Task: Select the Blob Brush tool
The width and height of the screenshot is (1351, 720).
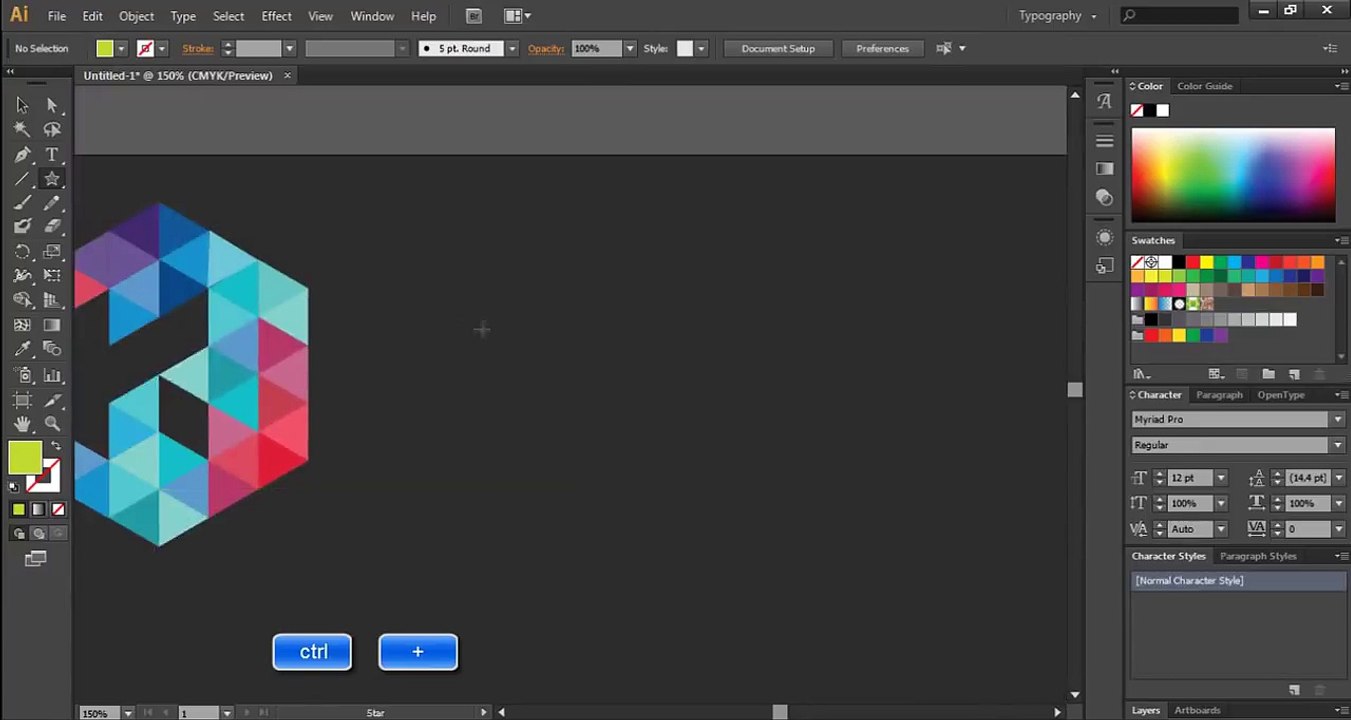Action: (x=22, y=226)
